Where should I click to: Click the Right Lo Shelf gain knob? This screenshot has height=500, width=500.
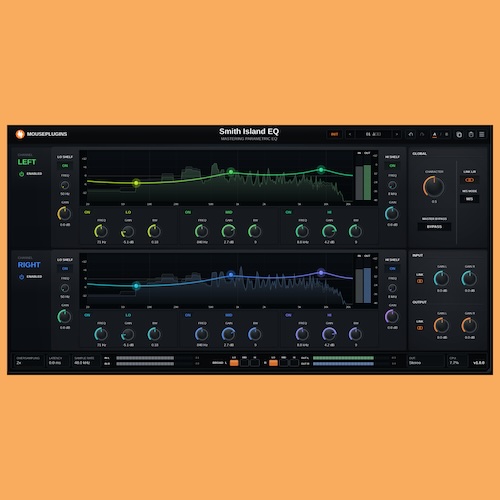coord(64,316)
